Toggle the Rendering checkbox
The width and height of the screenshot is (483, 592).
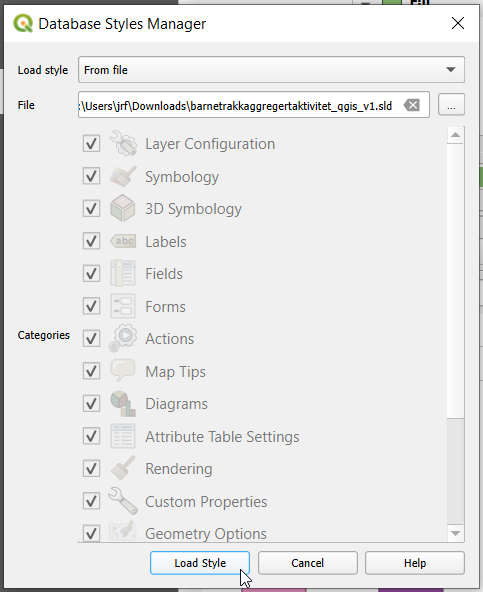click(x=91, y=469)
